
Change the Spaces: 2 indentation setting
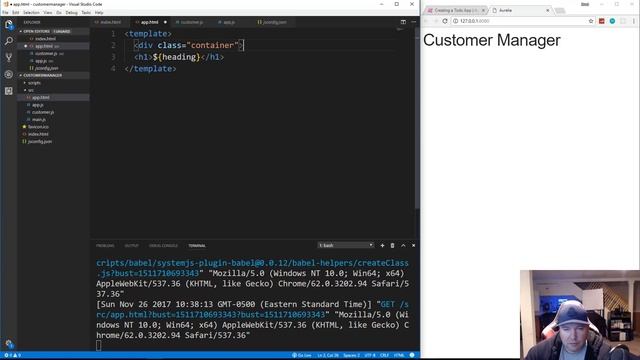351,356
